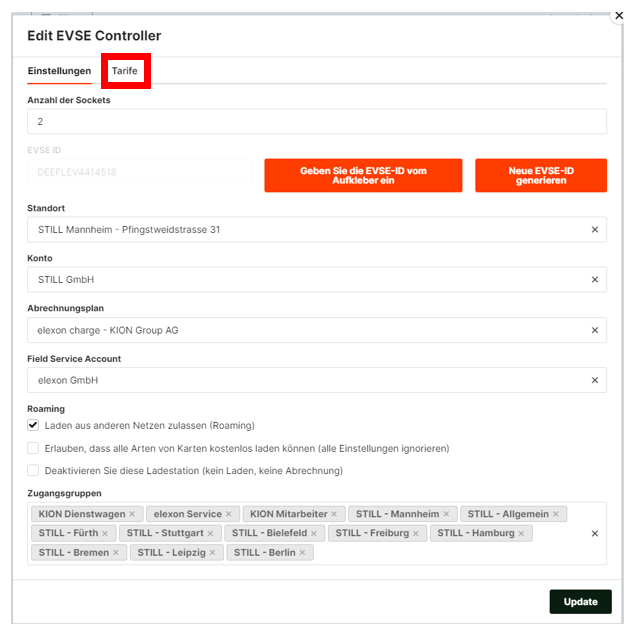Click Neue EVSE-ID generieren

point(541,175)
